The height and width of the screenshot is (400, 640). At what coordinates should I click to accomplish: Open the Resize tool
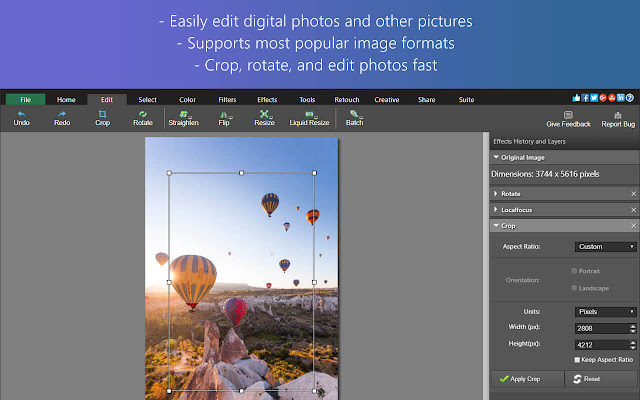pyautogui.click(x=264, y=114)
